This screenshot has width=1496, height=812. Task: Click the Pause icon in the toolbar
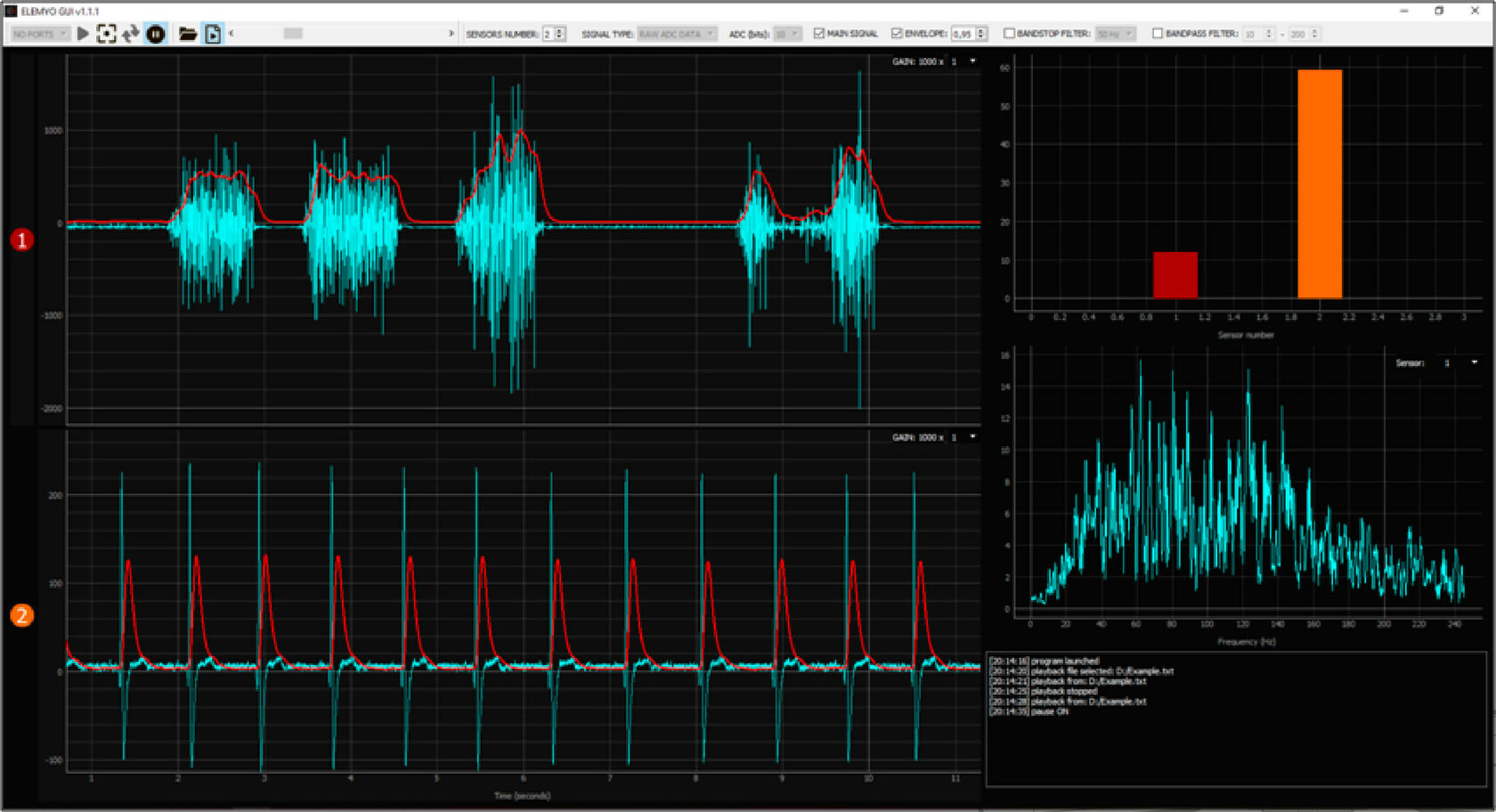156,34
